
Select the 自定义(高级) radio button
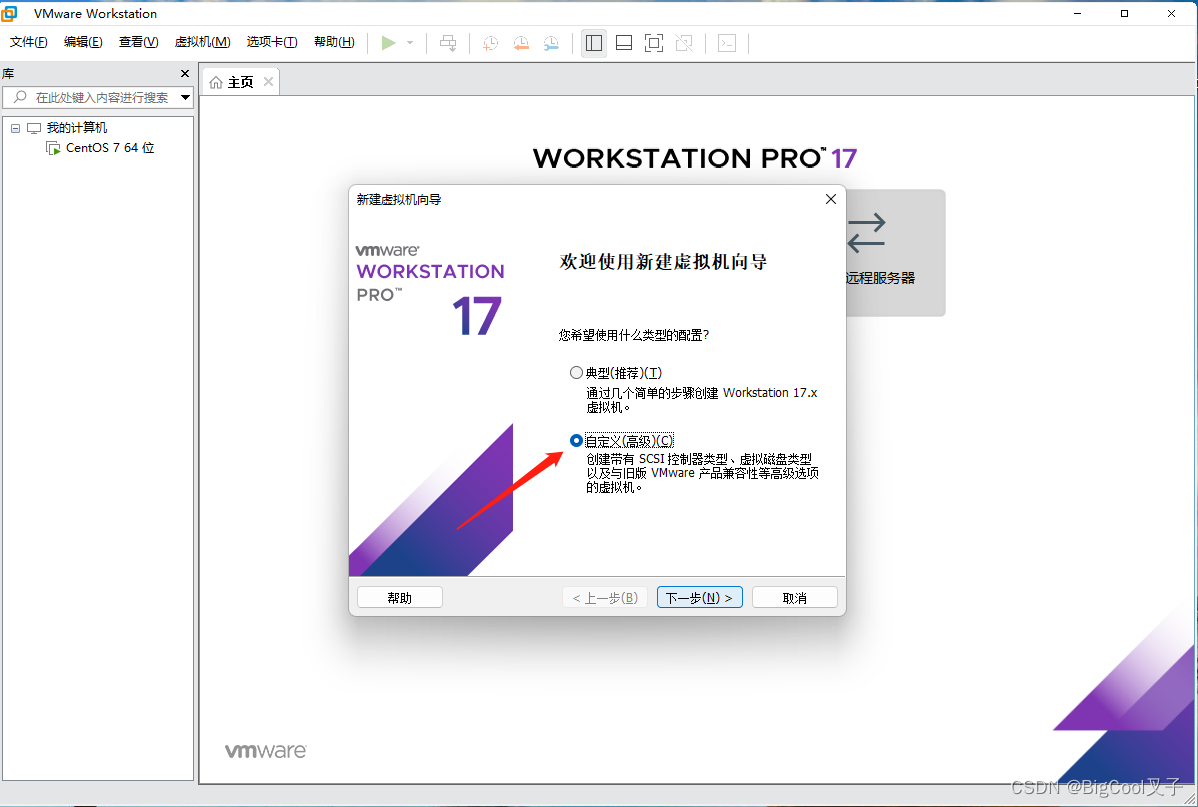(576, 440)
